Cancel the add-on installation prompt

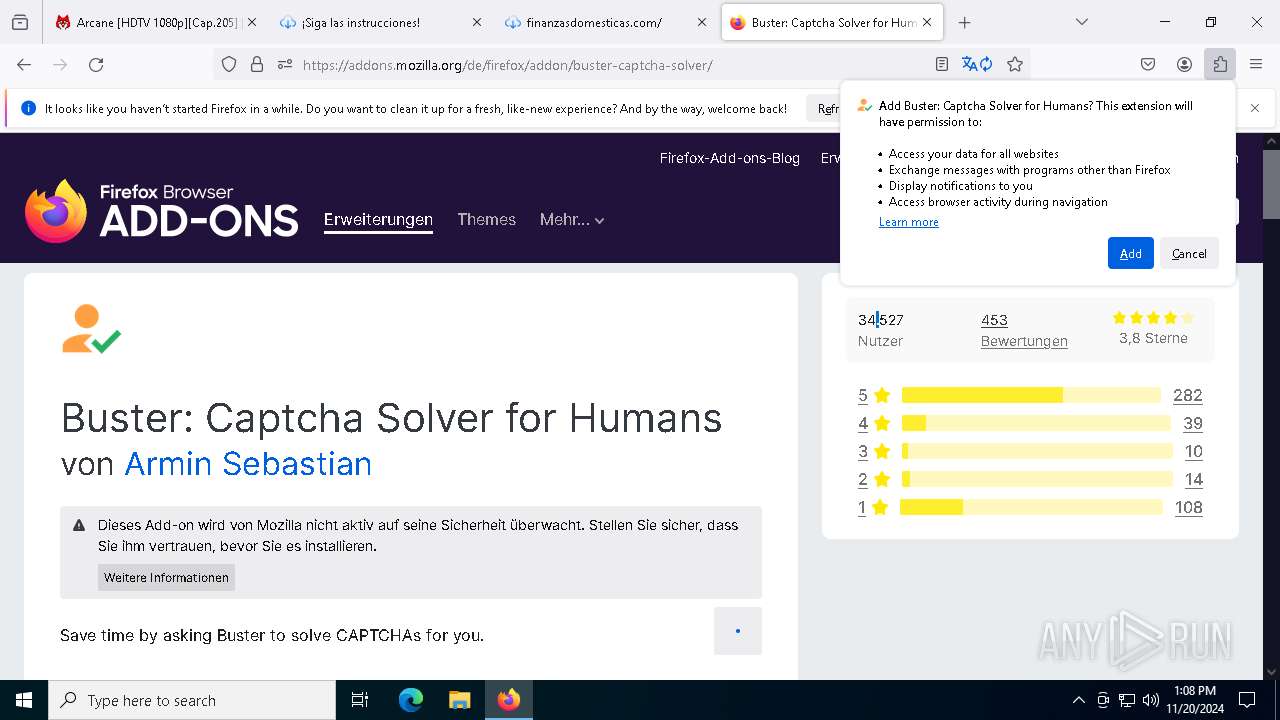click(1189, 253)
